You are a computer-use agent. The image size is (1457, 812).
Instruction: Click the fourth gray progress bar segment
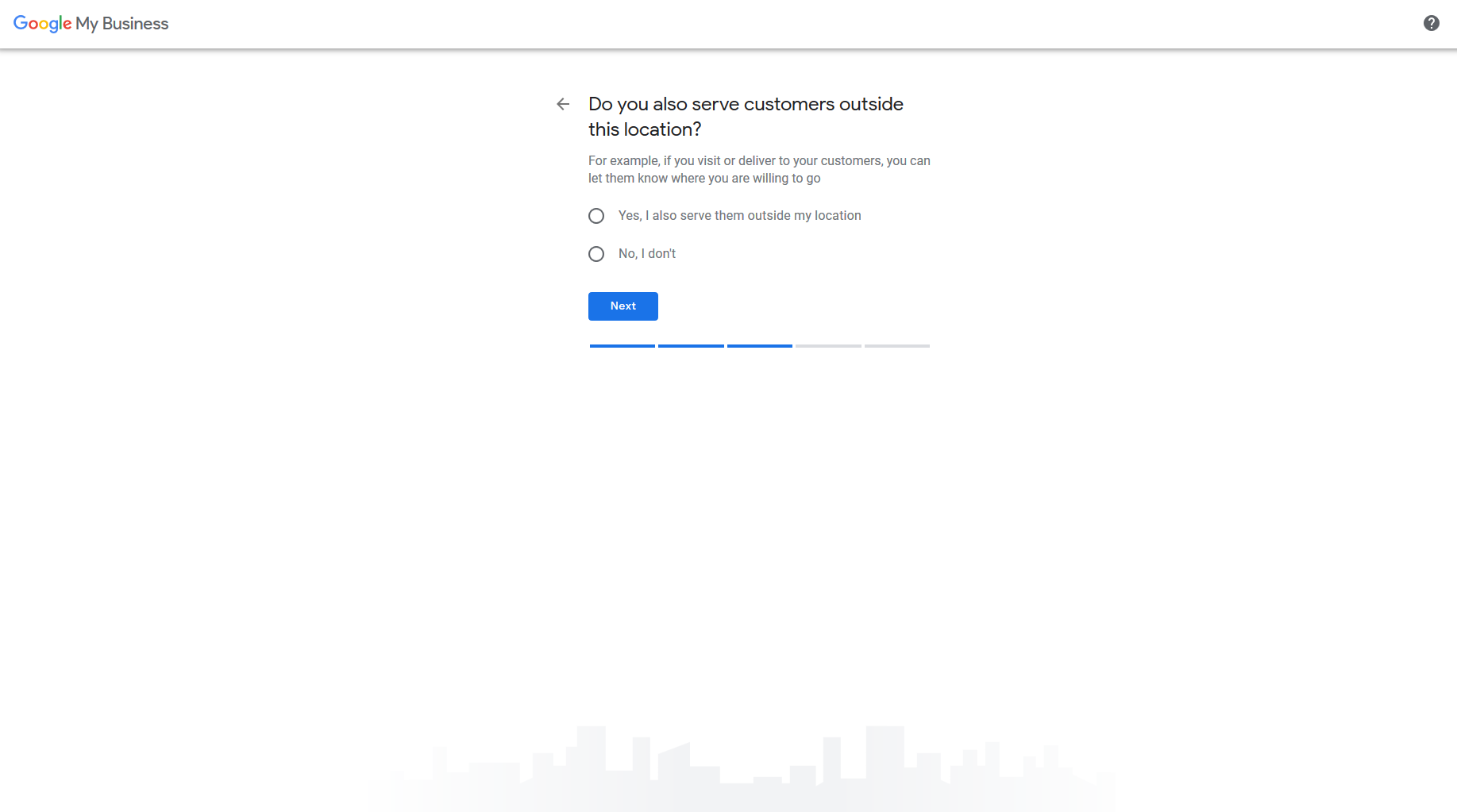point(828,346)
